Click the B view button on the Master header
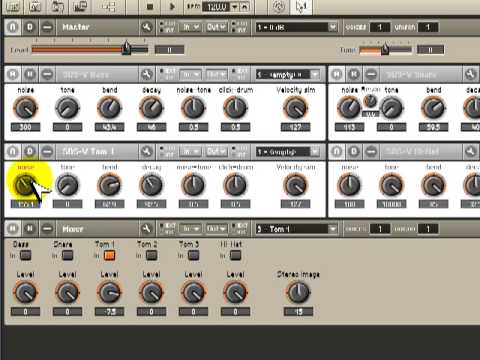 tap(30, 27)
